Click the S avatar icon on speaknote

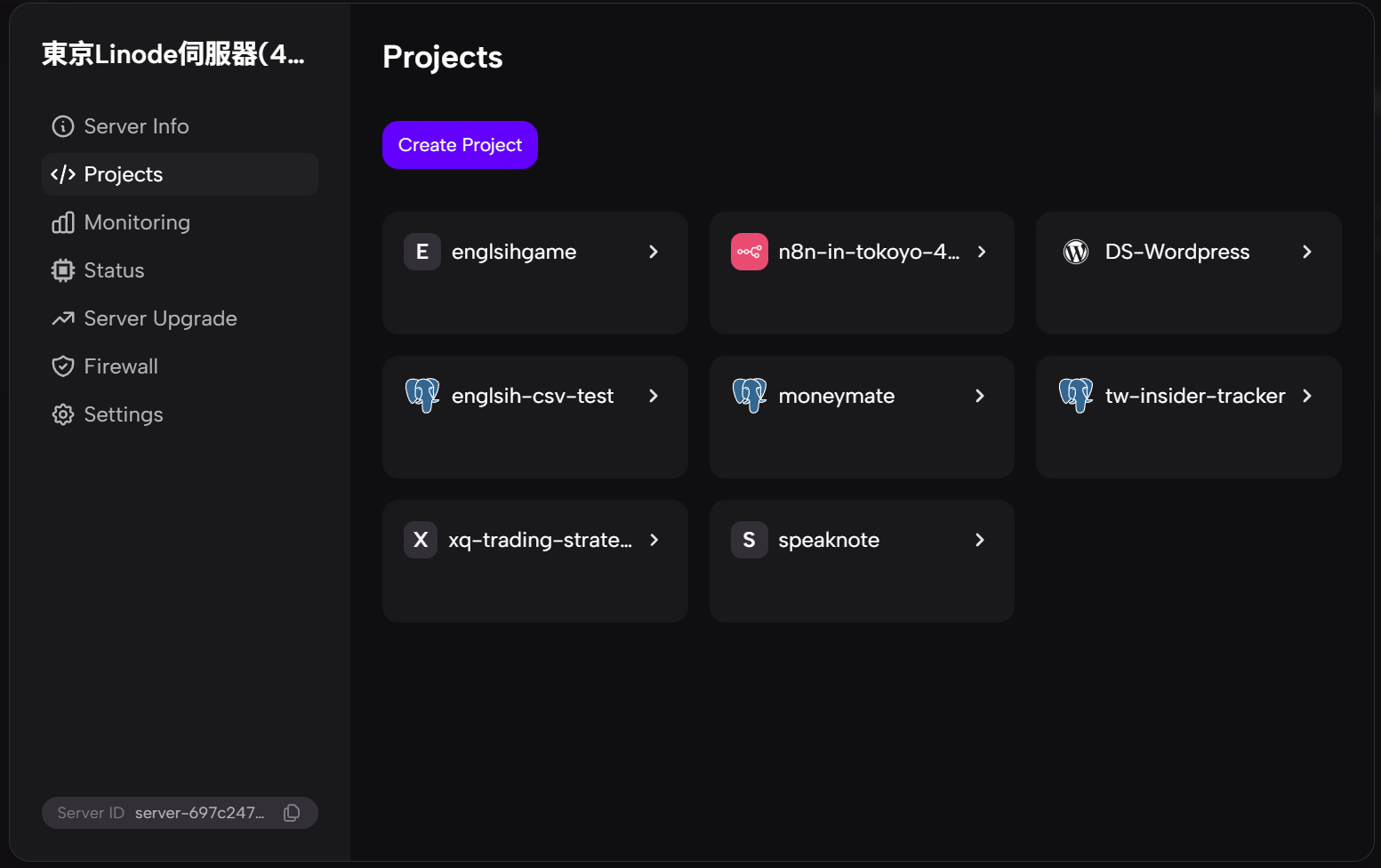click(x=749, y=540)
